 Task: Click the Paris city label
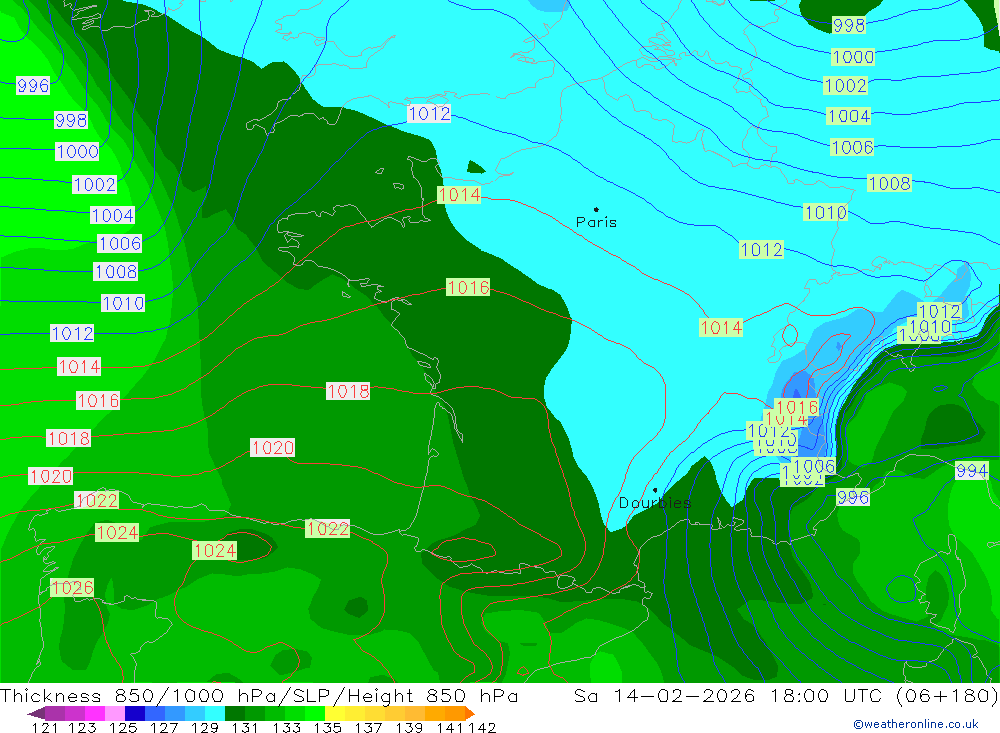coord(596,222)
